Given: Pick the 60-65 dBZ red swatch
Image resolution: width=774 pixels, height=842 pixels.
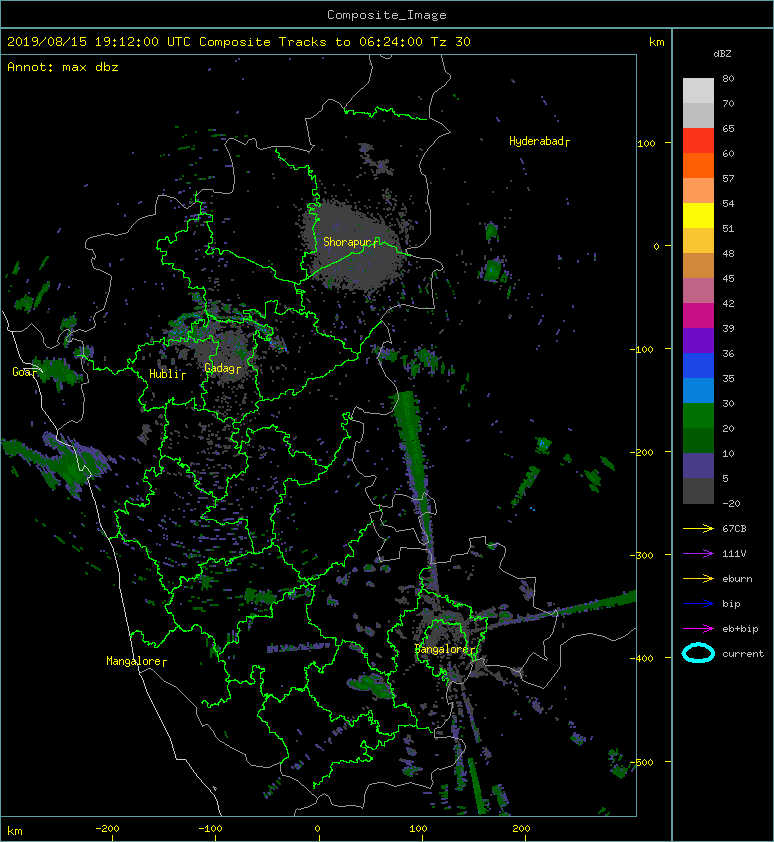Looking at the screenshot, I should (698, 141).
